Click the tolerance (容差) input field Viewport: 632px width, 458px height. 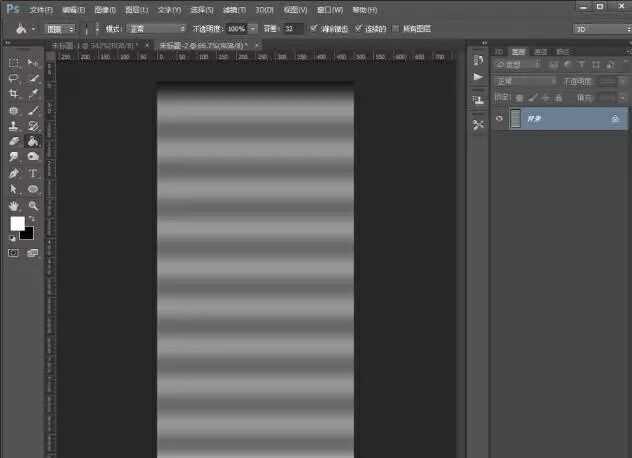[292, 28]
